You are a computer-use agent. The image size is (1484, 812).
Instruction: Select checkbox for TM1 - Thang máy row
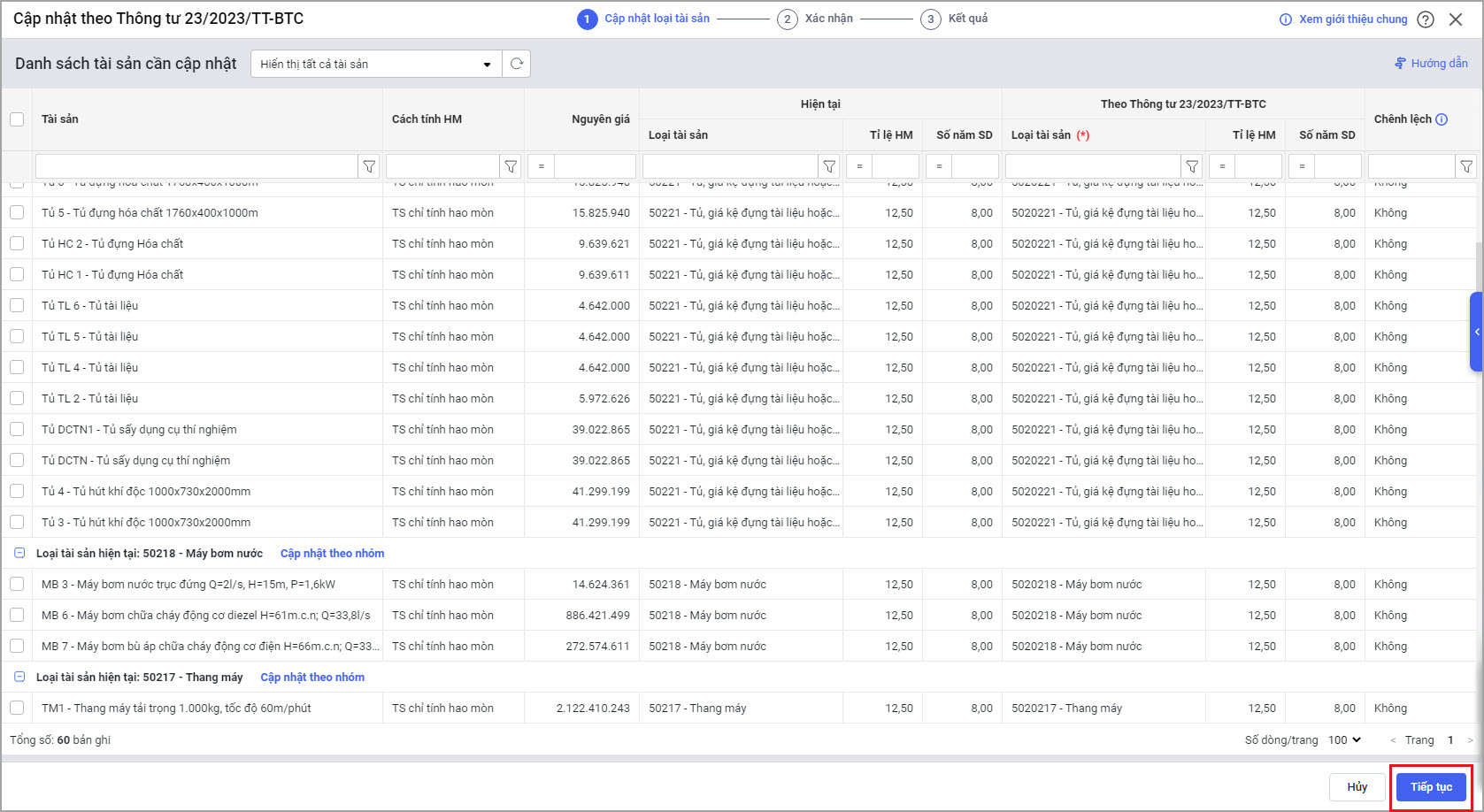(x=17, y=708)
